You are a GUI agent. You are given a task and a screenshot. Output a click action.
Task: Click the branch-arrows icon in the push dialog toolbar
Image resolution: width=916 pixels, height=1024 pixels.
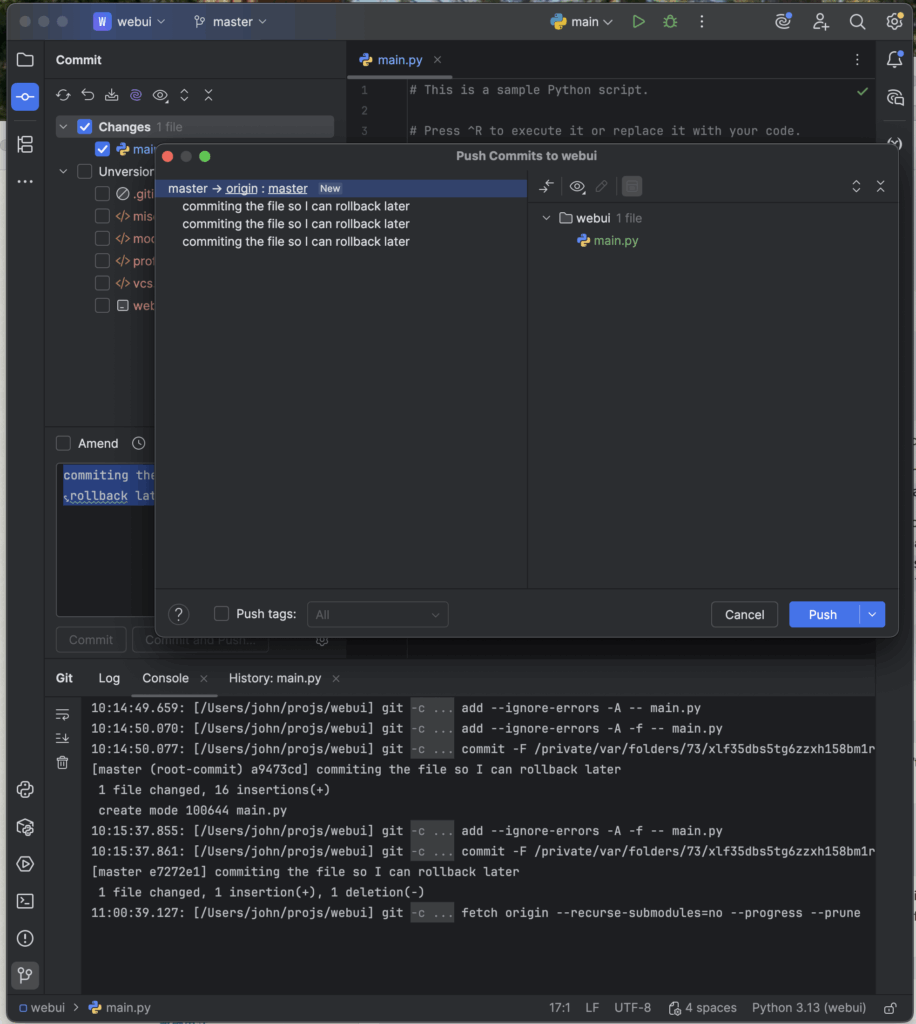[546, 187]
